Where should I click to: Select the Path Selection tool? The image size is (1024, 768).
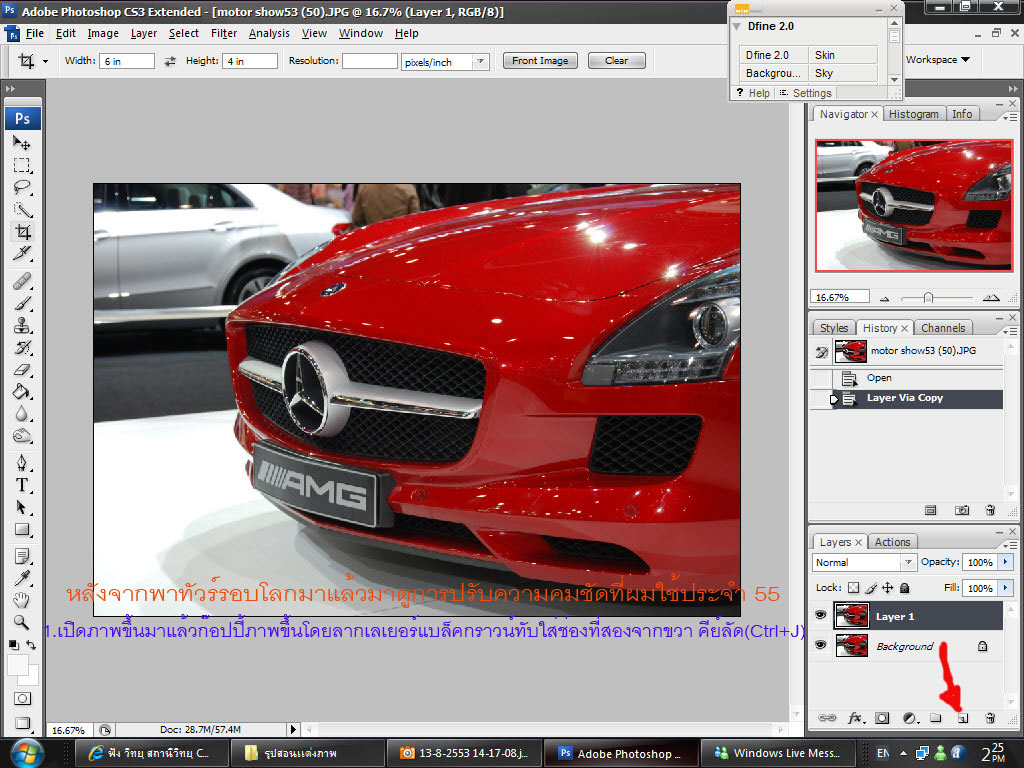[22, 507]
